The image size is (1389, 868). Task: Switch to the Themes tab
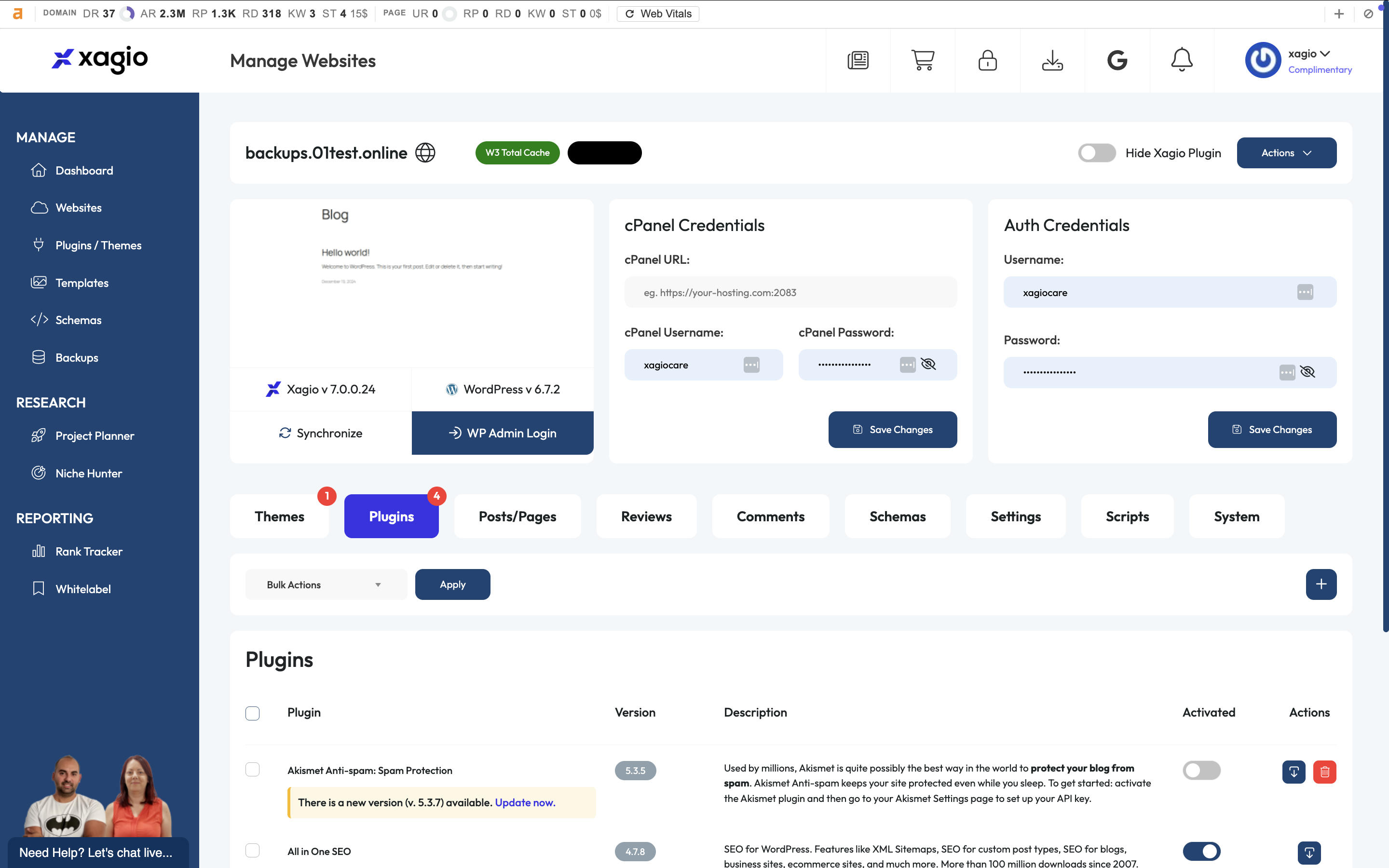tap(280, 516)
